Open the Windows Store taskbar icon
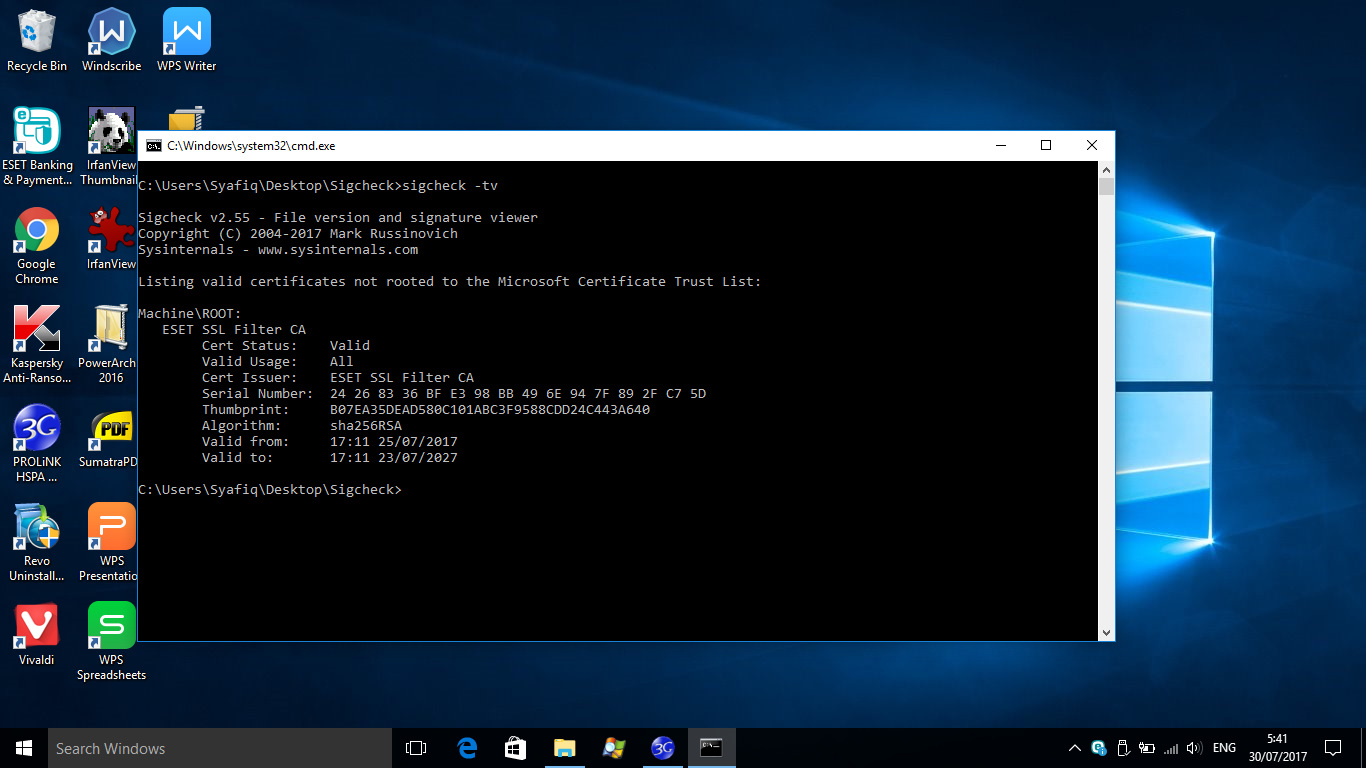The width and height of the screenshot is (1366, 768). click(x=516, y=748)
